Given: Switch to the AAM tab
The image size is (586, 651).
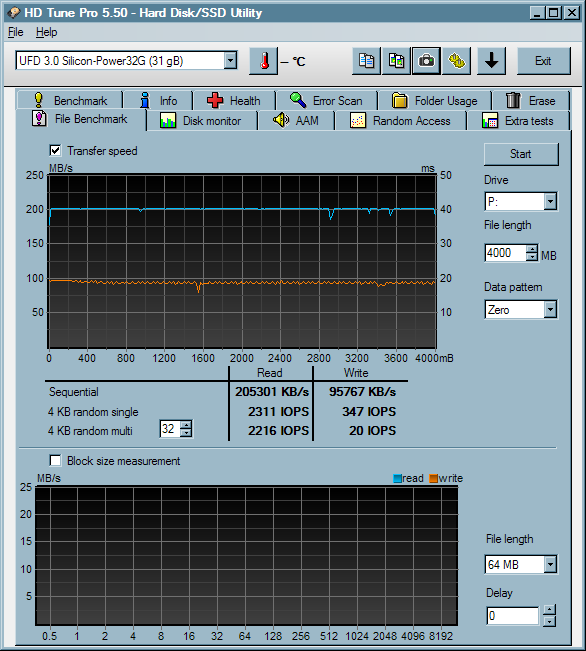Looking at the screenshot, I should [296, 121].
